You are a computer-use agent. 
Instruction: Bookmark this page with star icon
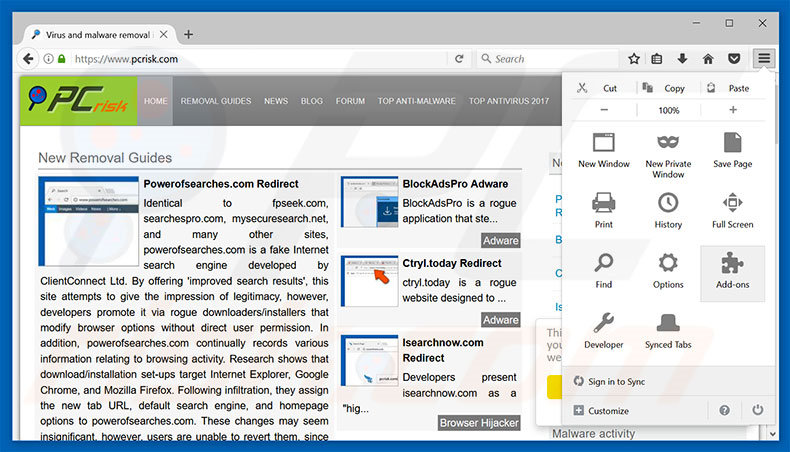pos(634,59)
